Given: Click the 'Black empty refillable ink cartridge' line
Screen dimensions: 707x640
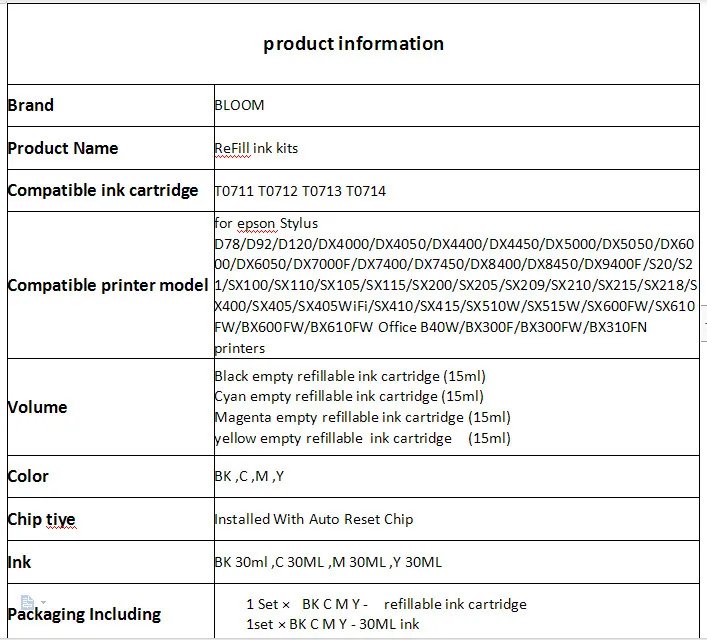Looking at the screenshot, I should (350, 376).
